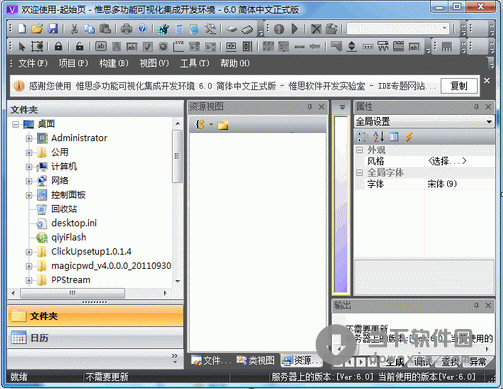
Task: Save using the floppy disk icon
Action: point(53,29)
